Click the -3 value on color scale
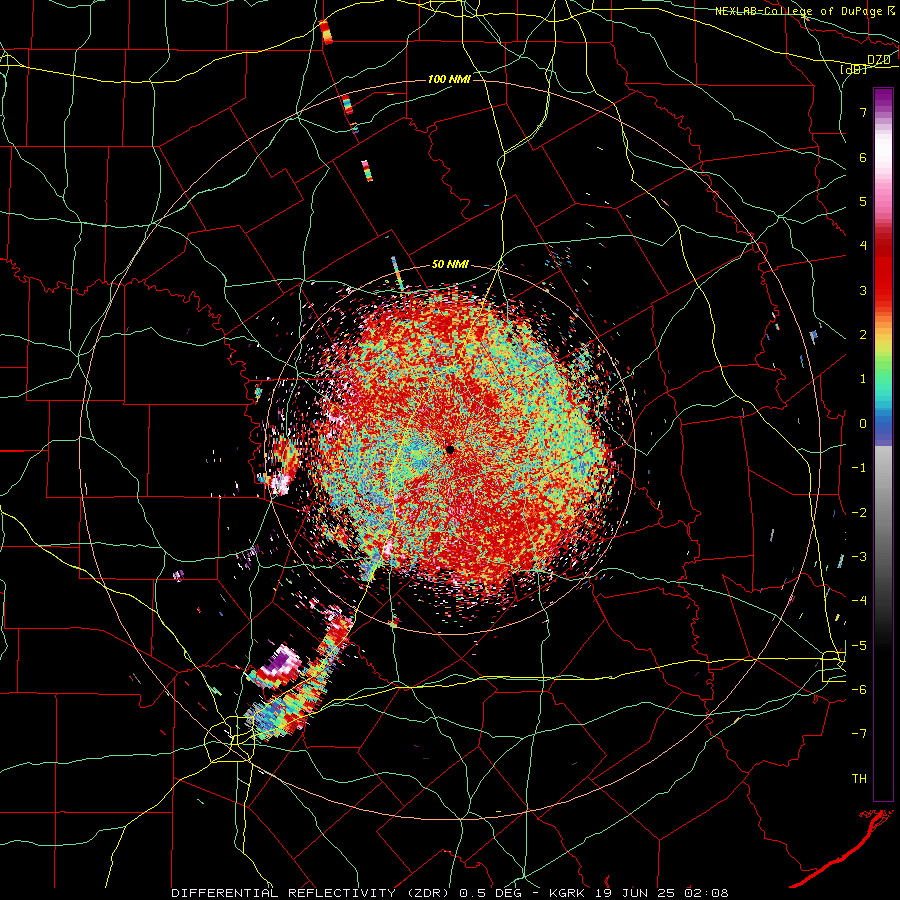The image size is (900, 900). point(859,557)
